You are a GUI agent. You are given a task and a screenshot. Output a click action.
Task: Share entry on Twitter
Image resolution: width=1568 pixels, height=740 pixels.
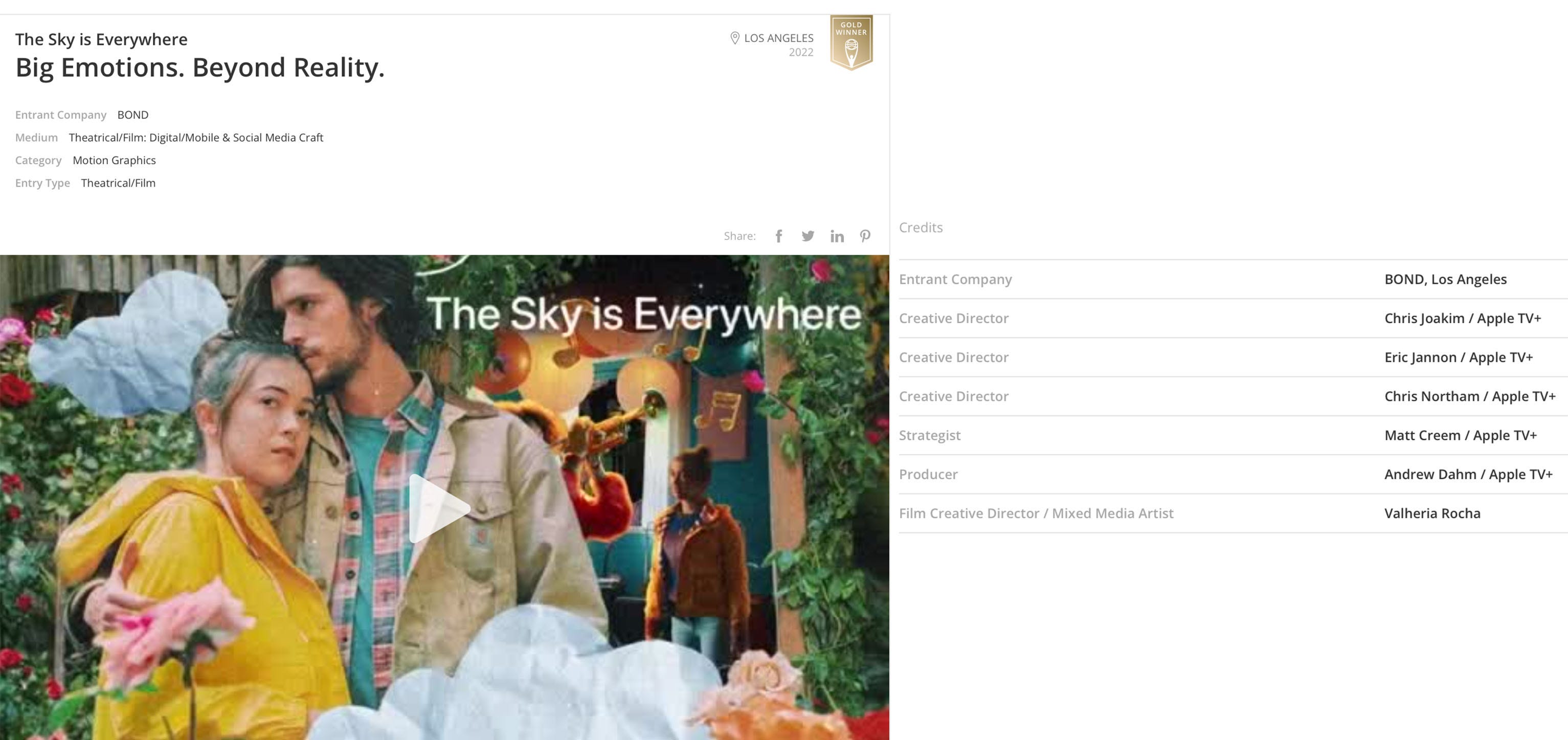(808, 236)
